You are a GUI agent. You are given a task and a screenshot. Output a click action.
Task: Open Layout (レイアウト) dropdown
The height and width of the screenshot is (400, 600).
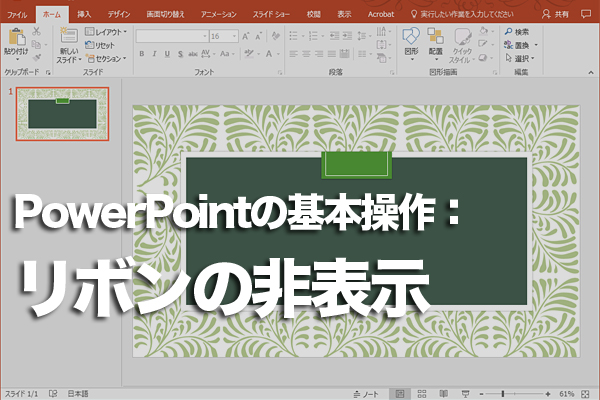(106, 32)
